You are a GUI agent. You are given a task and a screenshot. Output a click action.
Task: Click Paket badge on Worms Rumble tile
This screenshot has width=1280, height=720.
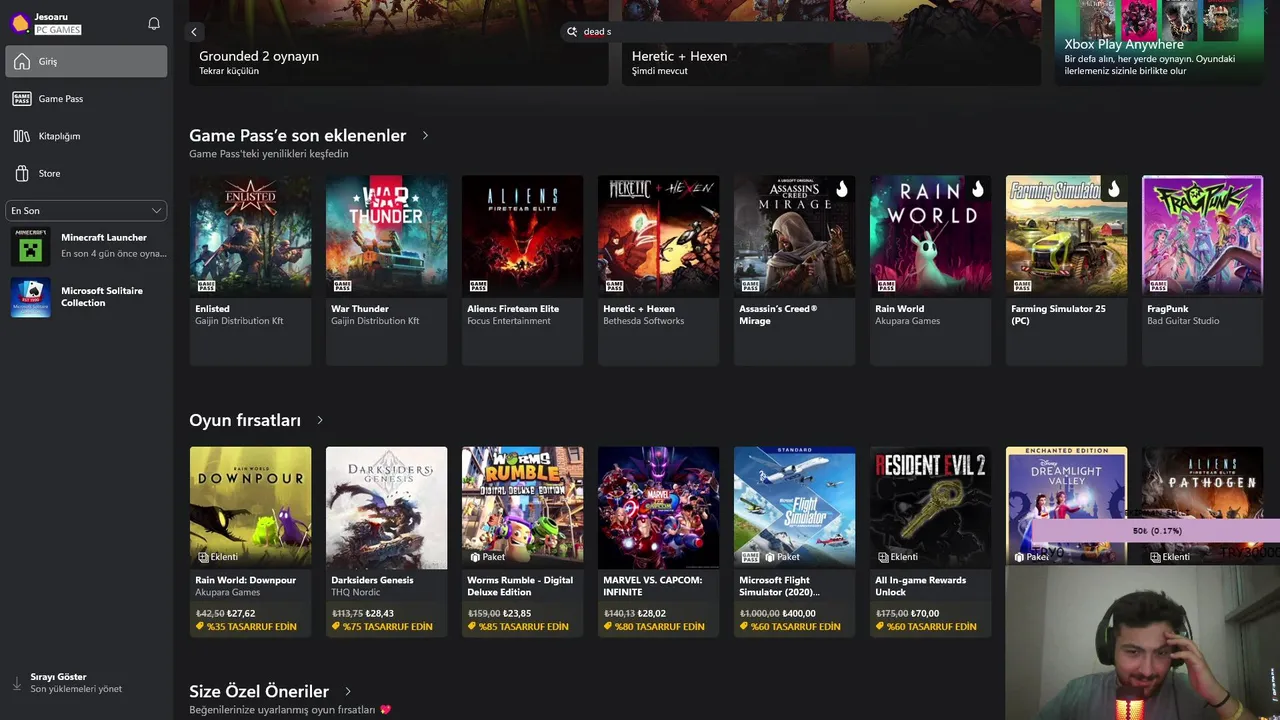pyautogui.click(x=487, y=557)
